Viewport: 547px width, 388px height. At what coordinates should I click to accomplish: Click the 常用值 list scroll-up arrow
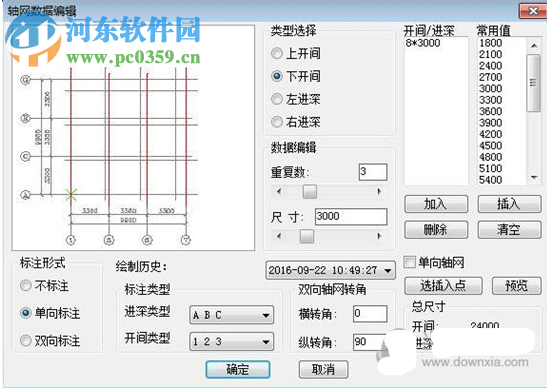tap(534, 45)
